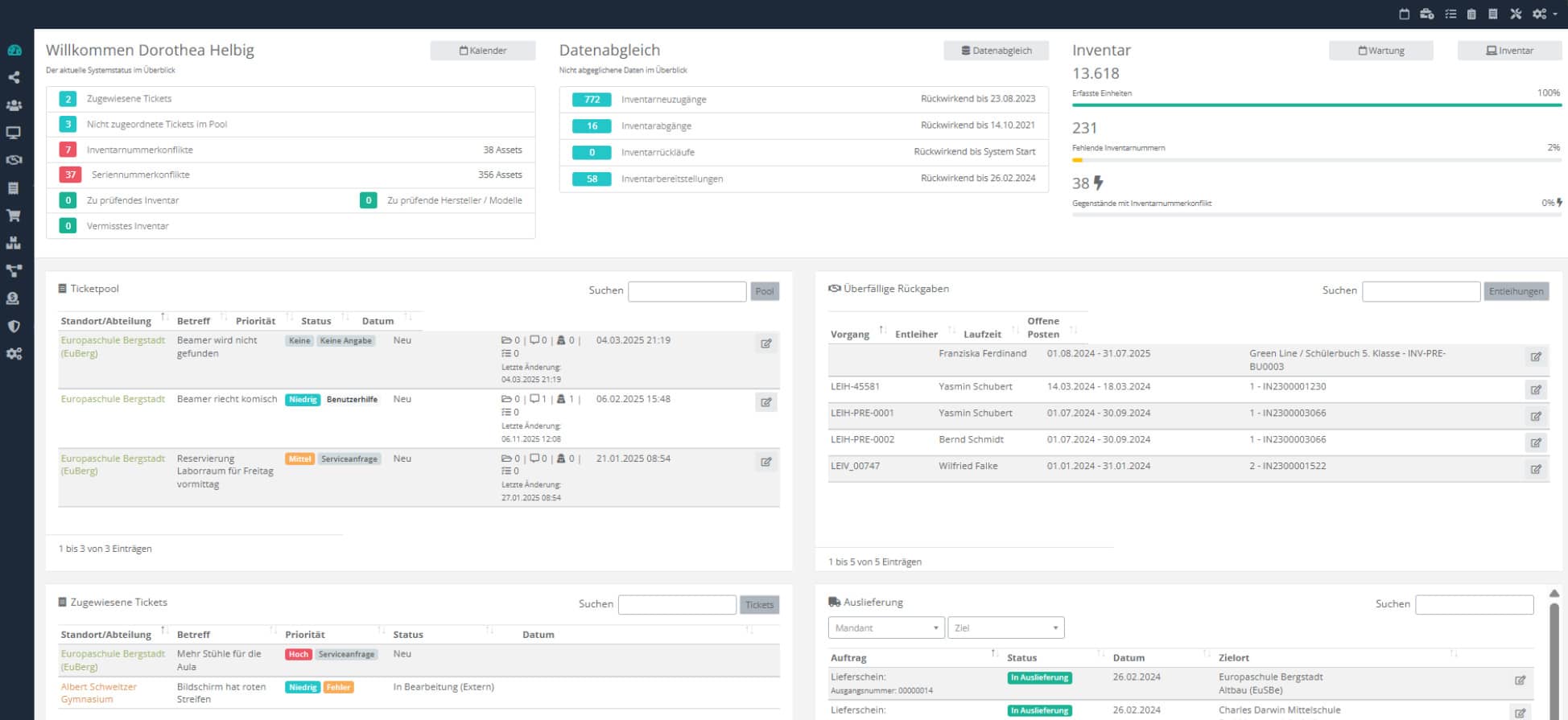Open the '772' Inventarneuzugänge badge
The image size is (1568, 720).
point(592,100)
